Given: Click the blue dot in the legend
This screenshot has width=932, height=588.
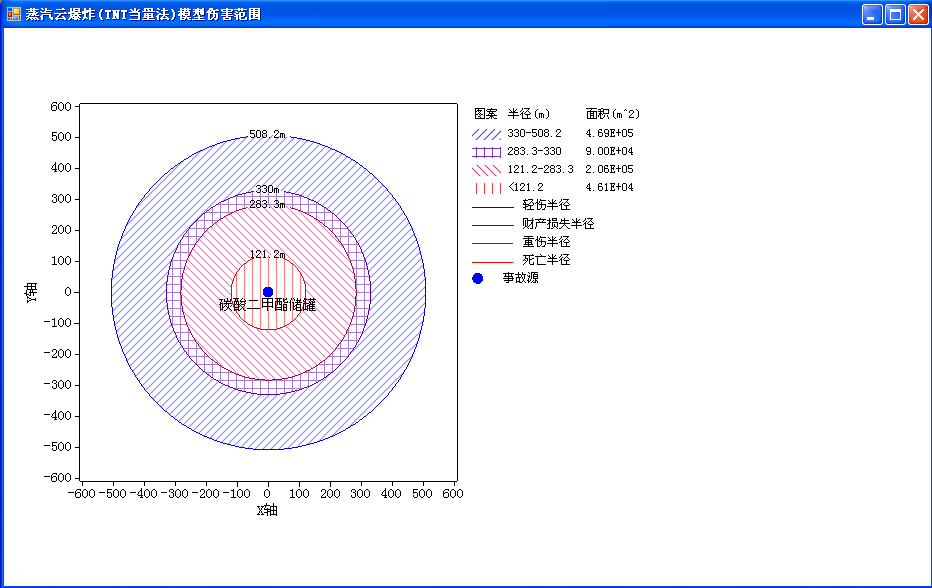Looking at the screenshot, I should pos(477,278).
